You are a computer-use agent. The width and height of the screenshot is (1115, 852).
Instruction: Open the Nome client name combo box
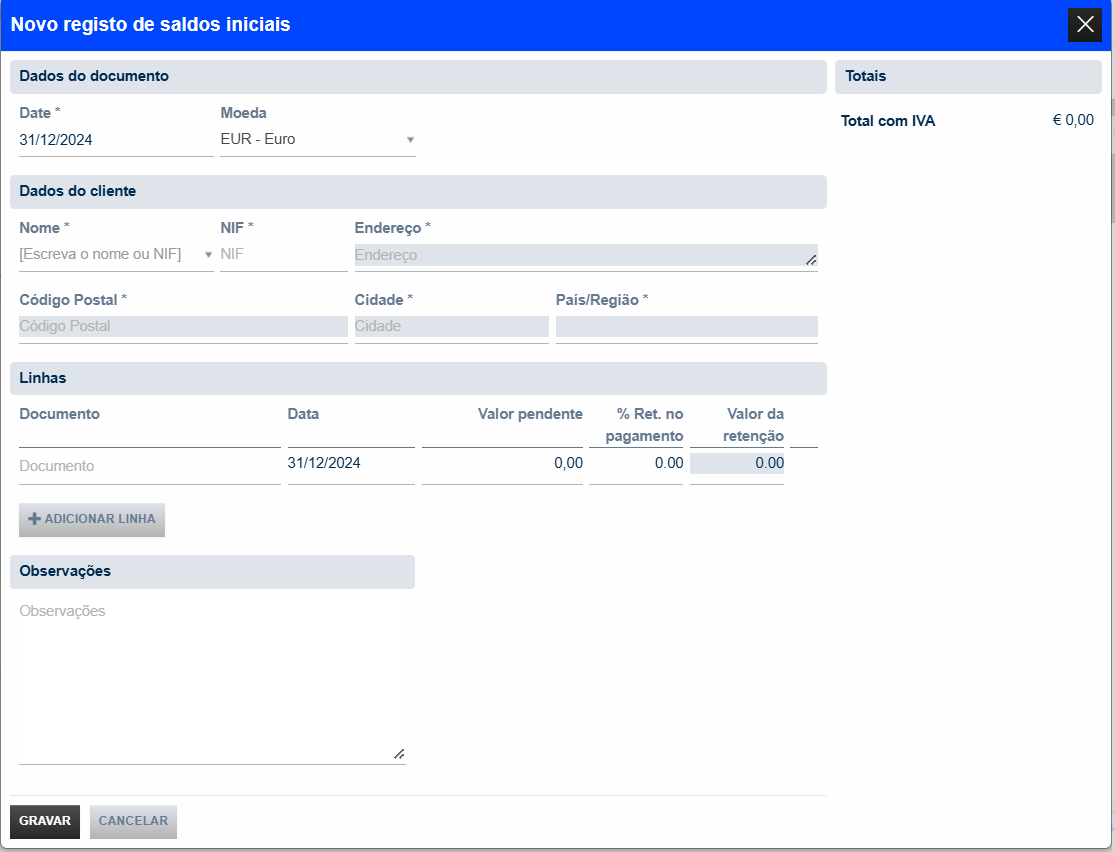point(116,254)
